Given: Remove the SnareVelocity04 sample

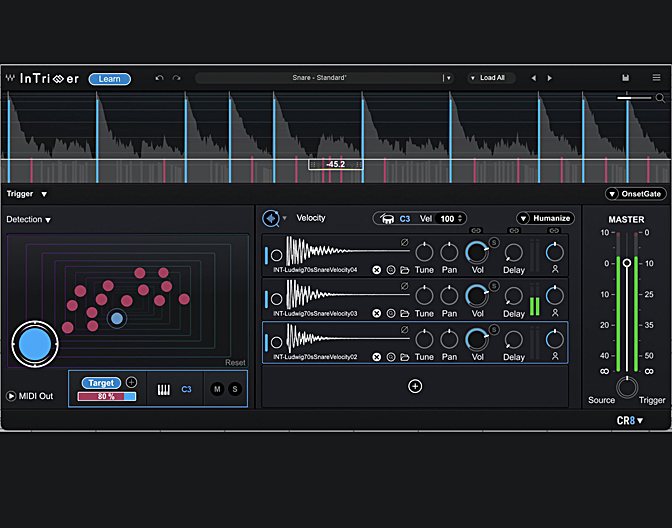Looking at the screenshot, I should point(376,270).
